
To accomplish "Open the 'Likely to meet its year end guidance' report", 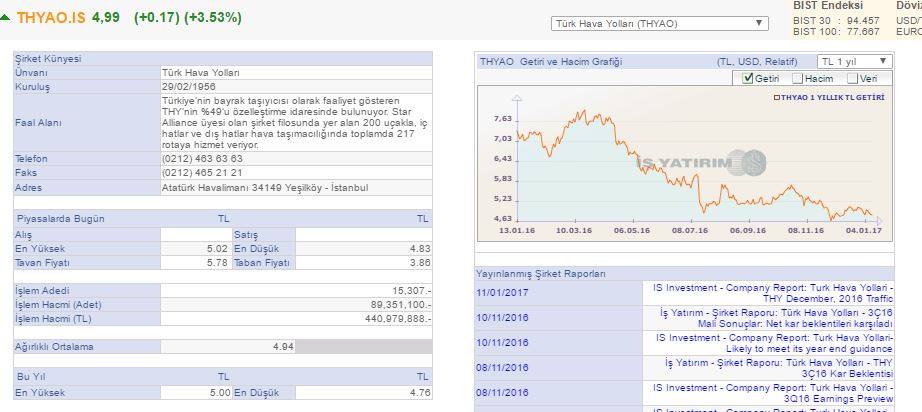I will pos(773,343).
